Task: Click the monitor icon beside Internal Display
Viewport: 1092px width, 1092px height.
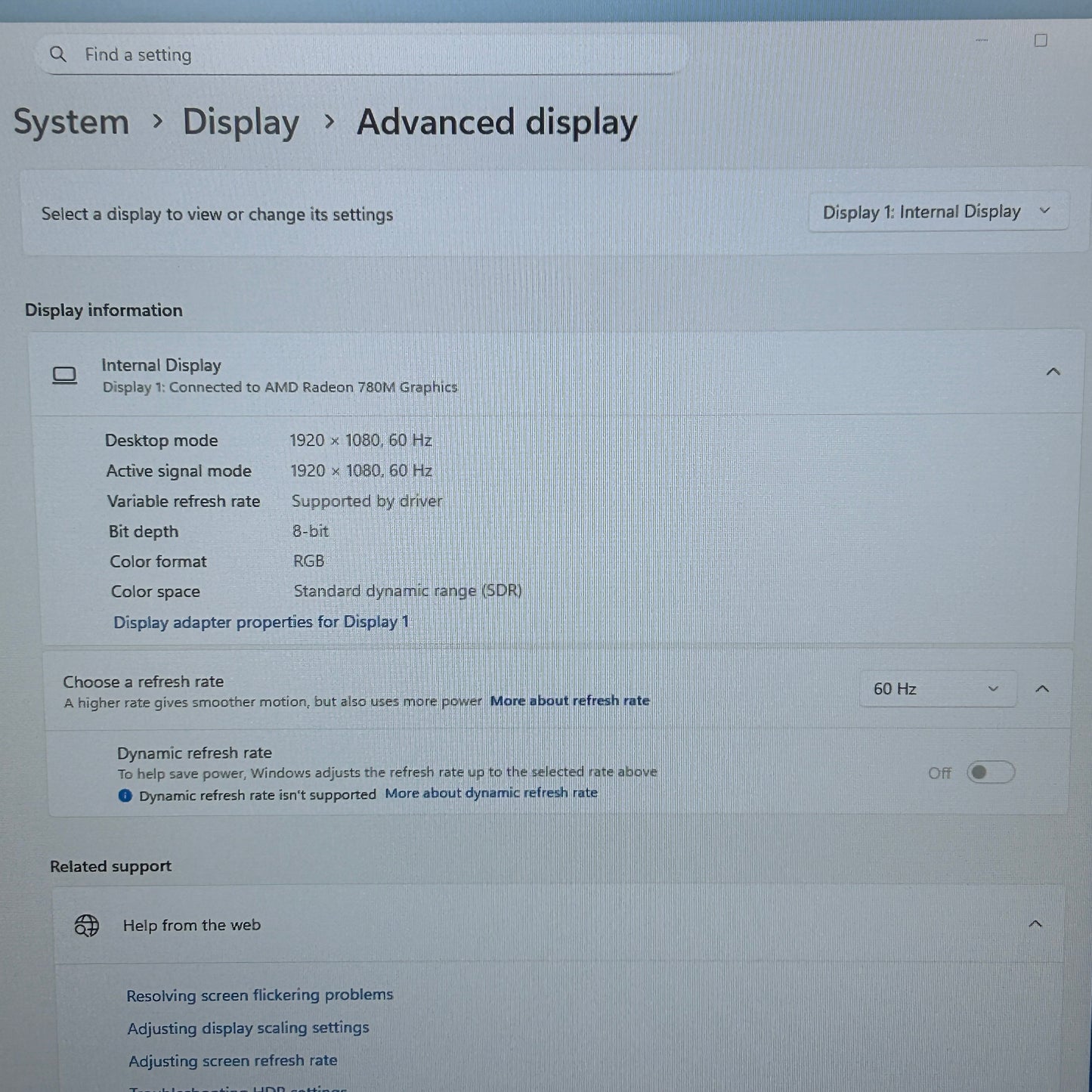Action: pos(64,375)
